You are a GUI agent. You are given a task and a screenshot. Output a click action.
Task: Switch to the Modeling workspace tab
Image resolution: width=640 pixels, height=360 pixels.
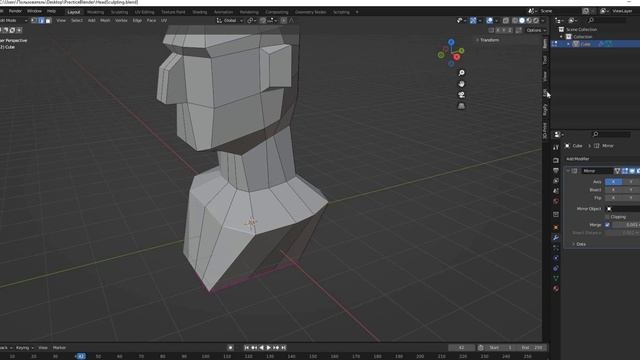pyautogui.click(x=96, y=12)
